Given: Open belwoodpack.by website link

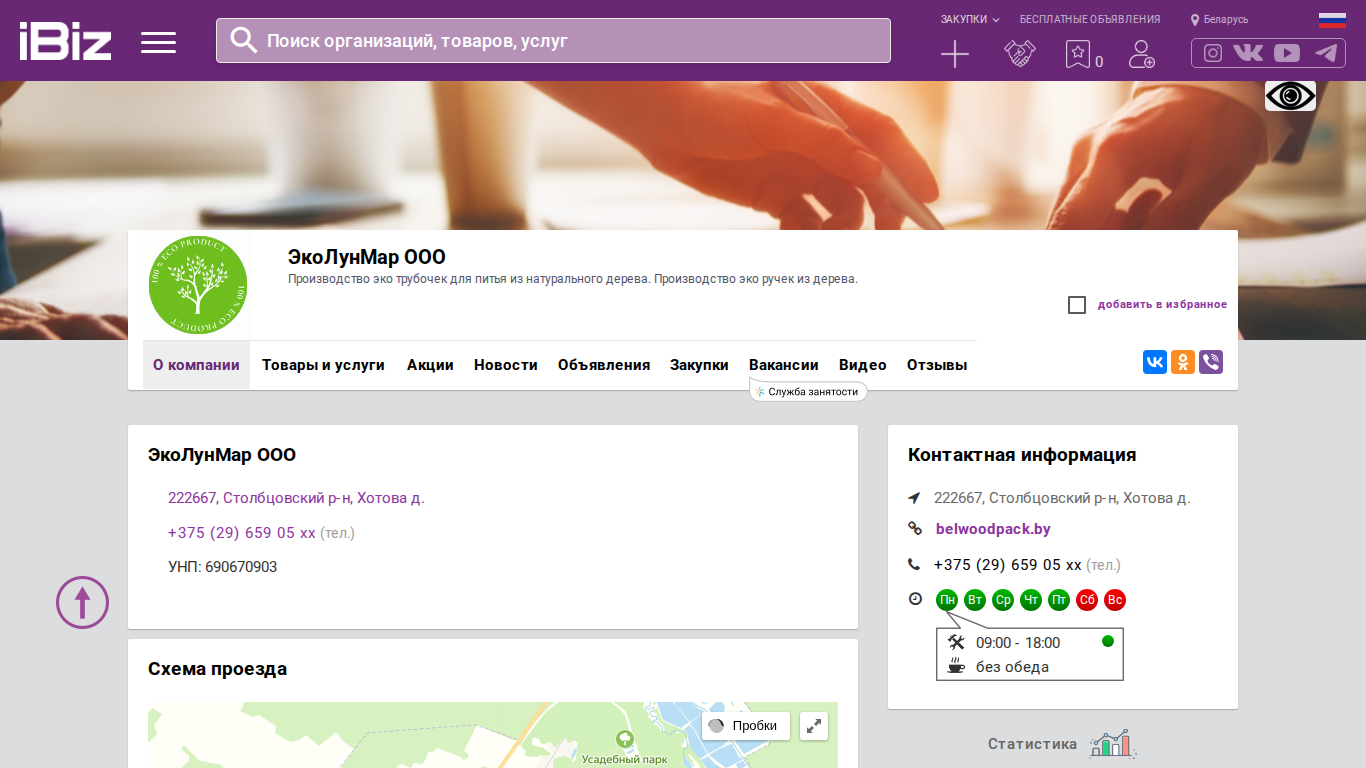Looking at the screenshot, I should point(993,529).
